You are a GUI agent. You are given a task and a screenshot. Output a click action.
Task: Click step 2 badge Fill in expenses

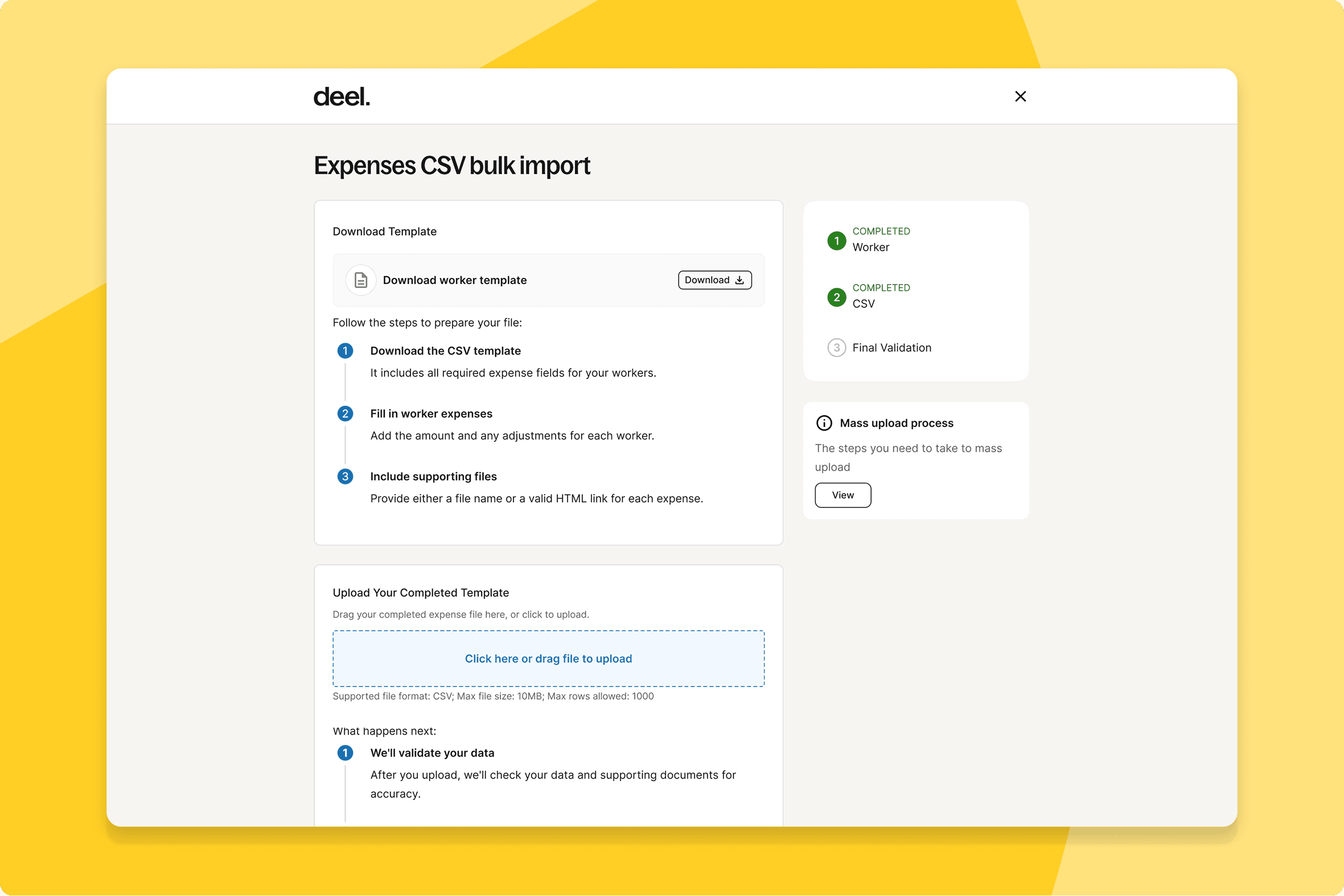345,414
